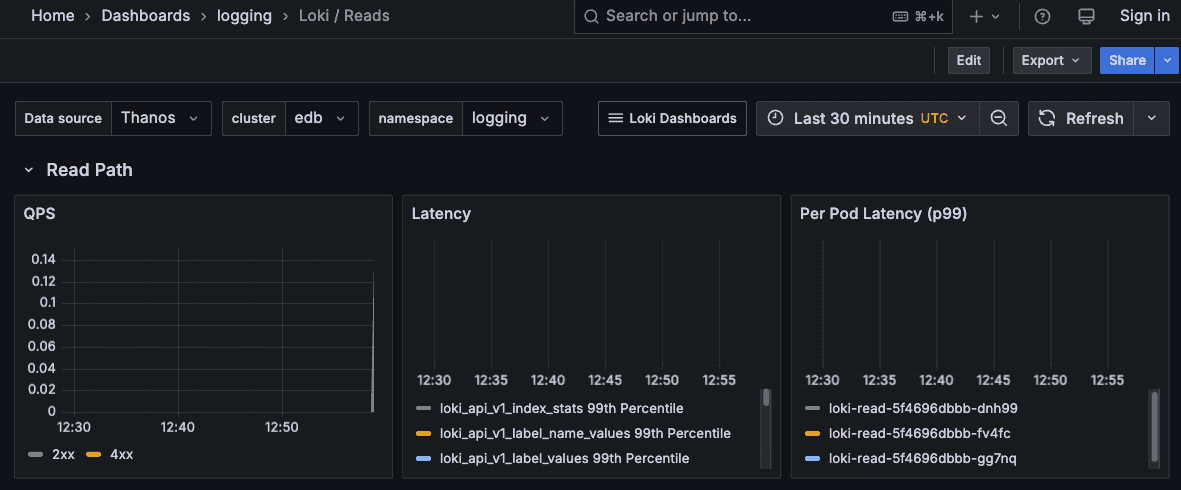Click the Per Pod Latency (p99) title
Viewport: 1181px width, 490px height.
coord(883,214)
